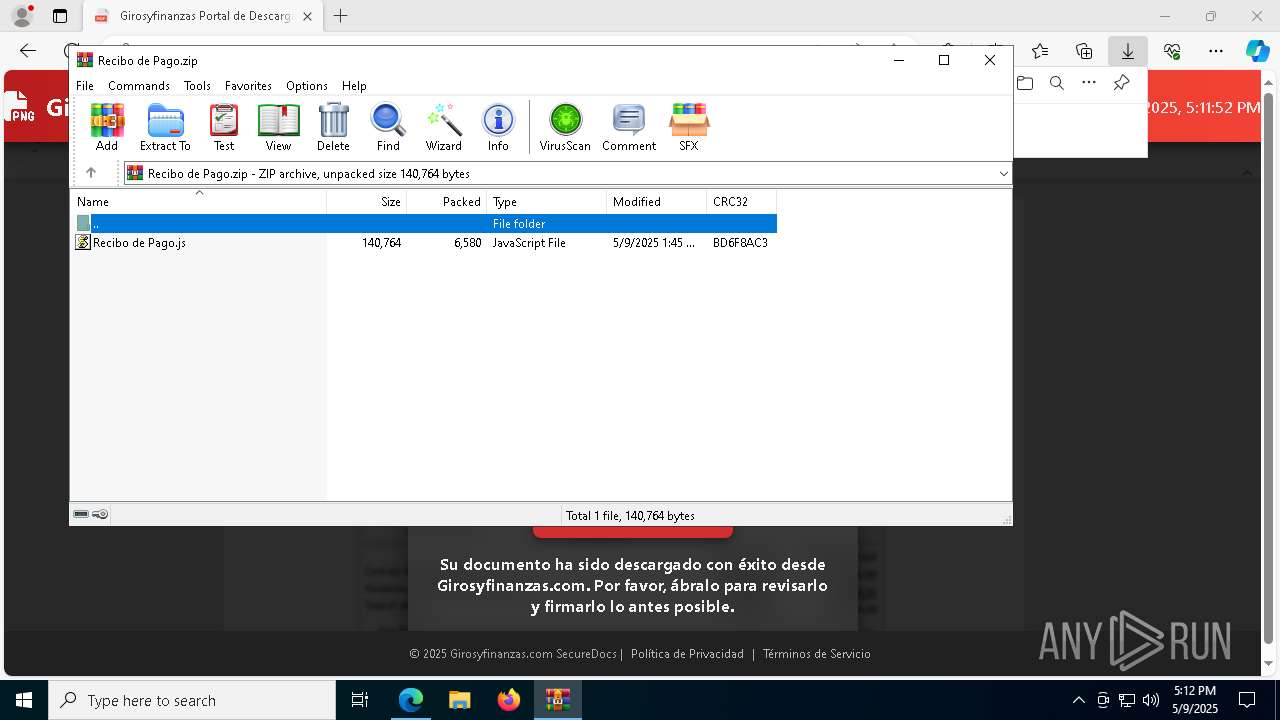Close the Girosyfinanzas browser tab
The height and width of the screenshot is (720, 1280).
pyautogui.click(x=307, y=16)
